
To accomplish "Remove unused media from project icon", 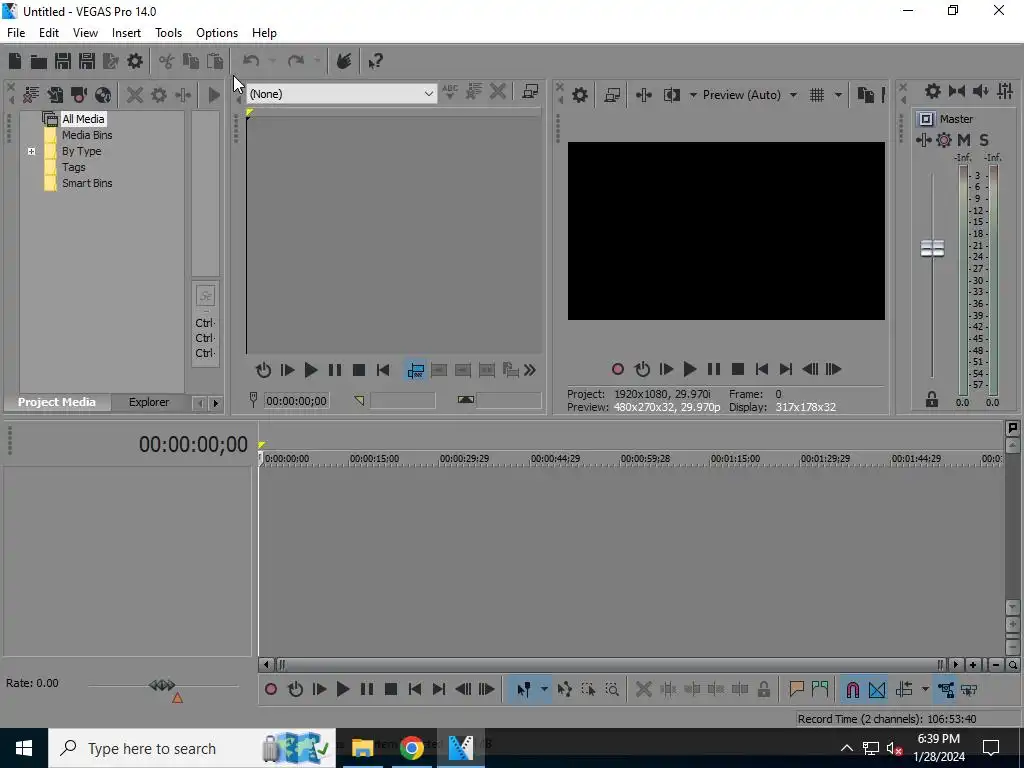I will (31, 95).
